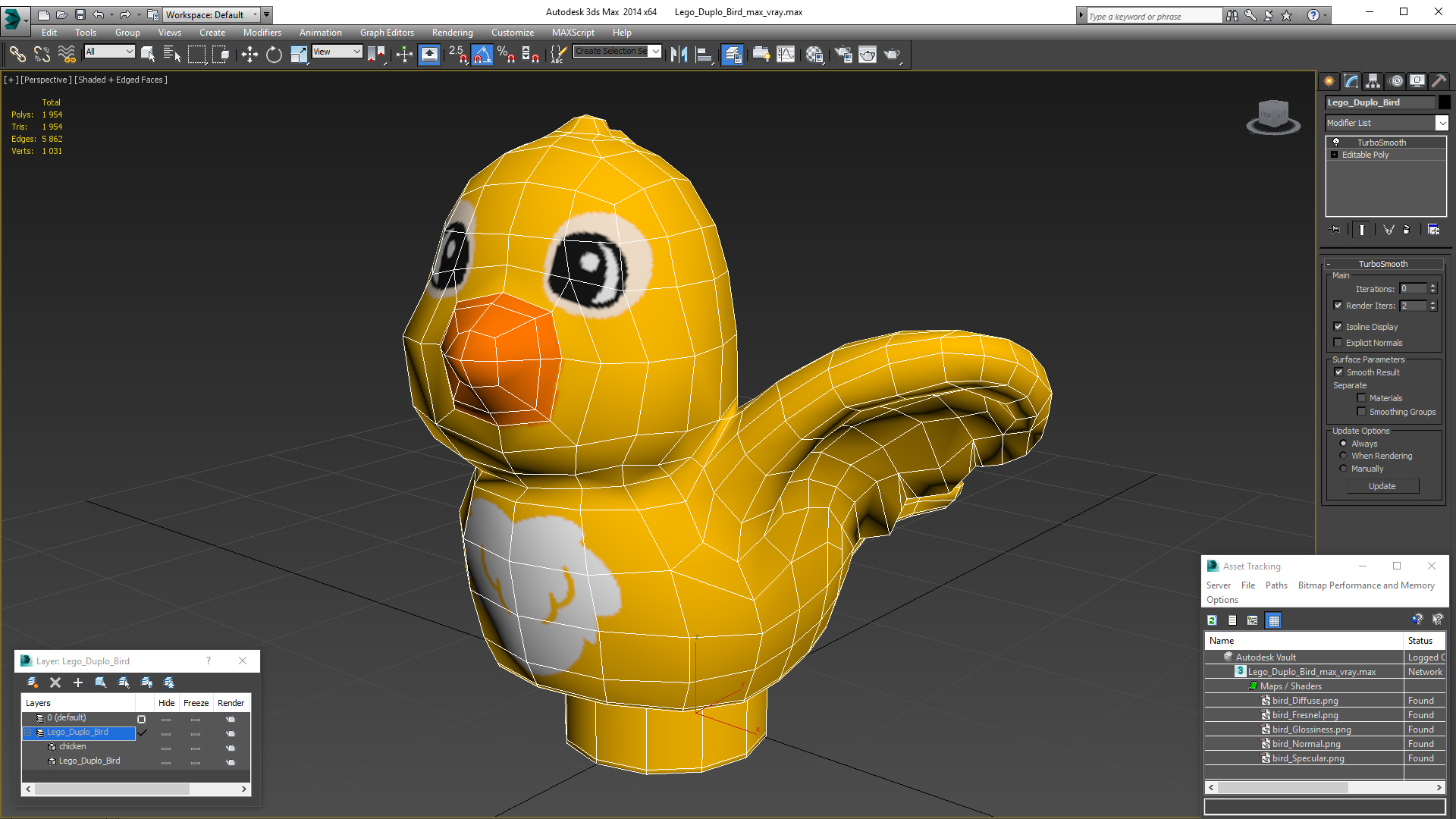Click the Update button in TurboSmooth

[x=1382, y=486]
